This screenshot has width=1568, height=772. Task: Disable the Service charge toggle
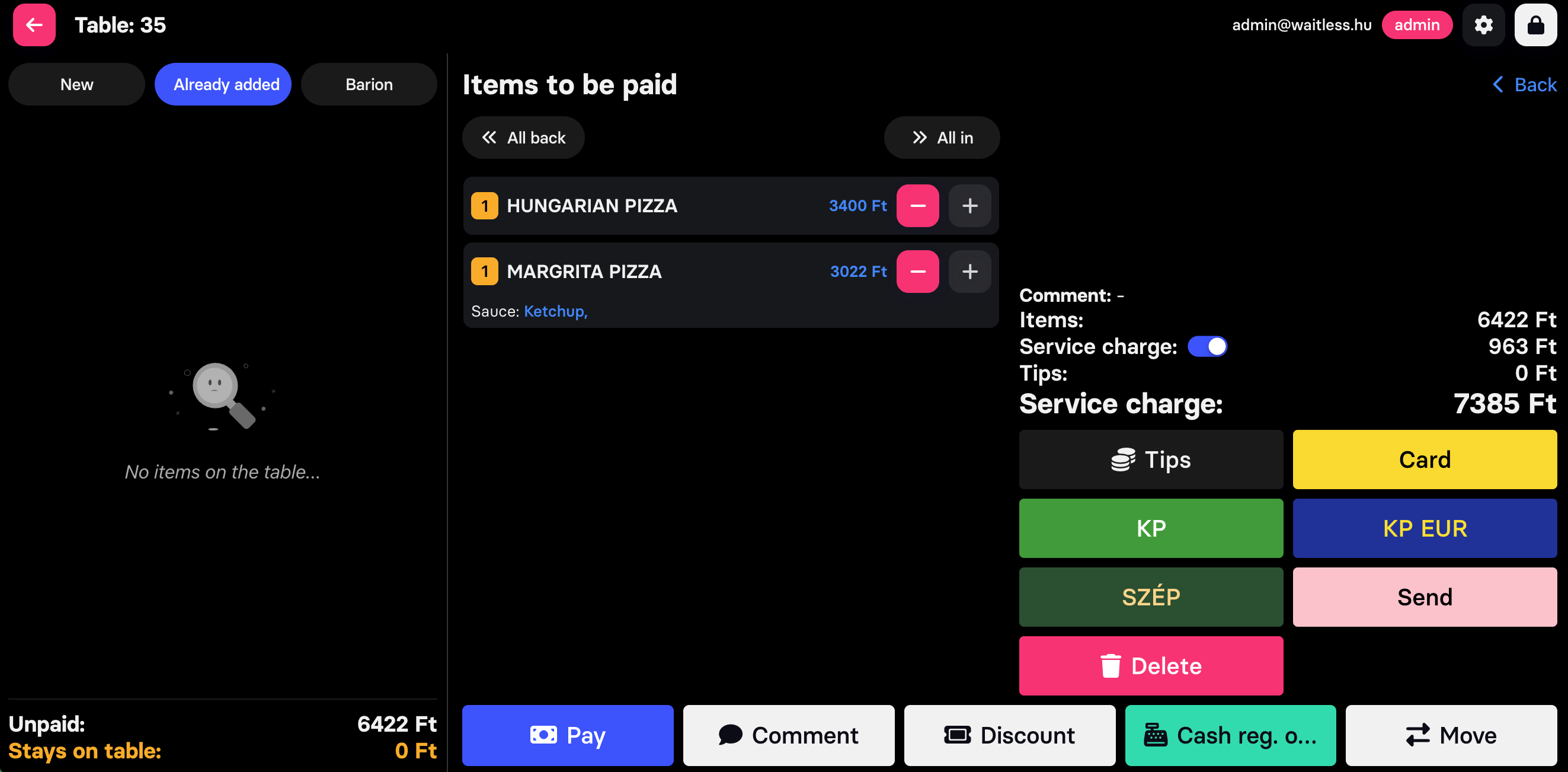pos(1208,346)
